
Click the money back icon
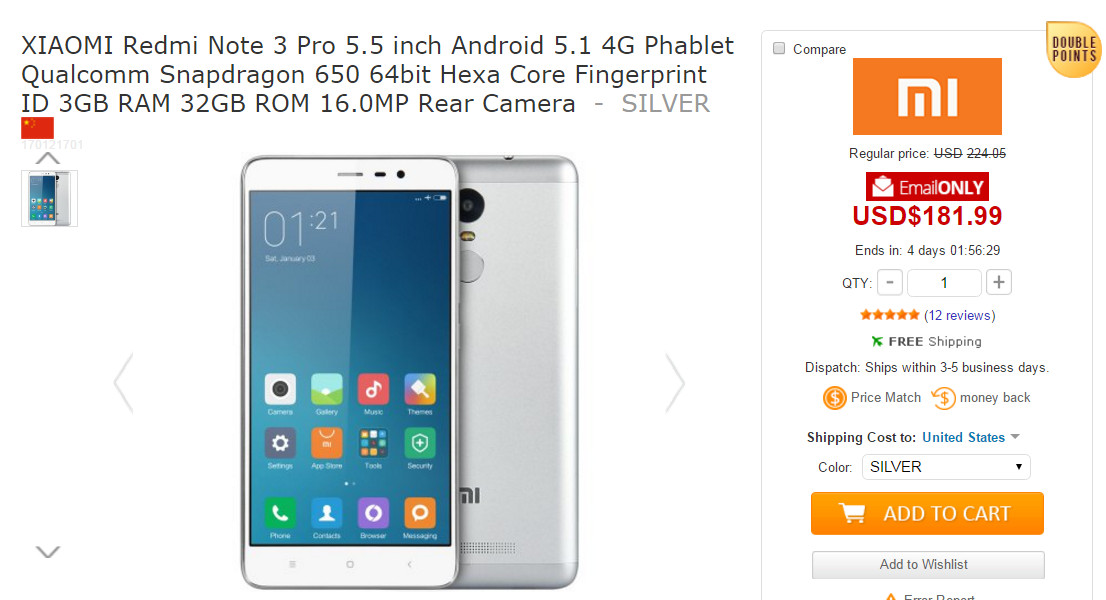[x=943, y=398]
